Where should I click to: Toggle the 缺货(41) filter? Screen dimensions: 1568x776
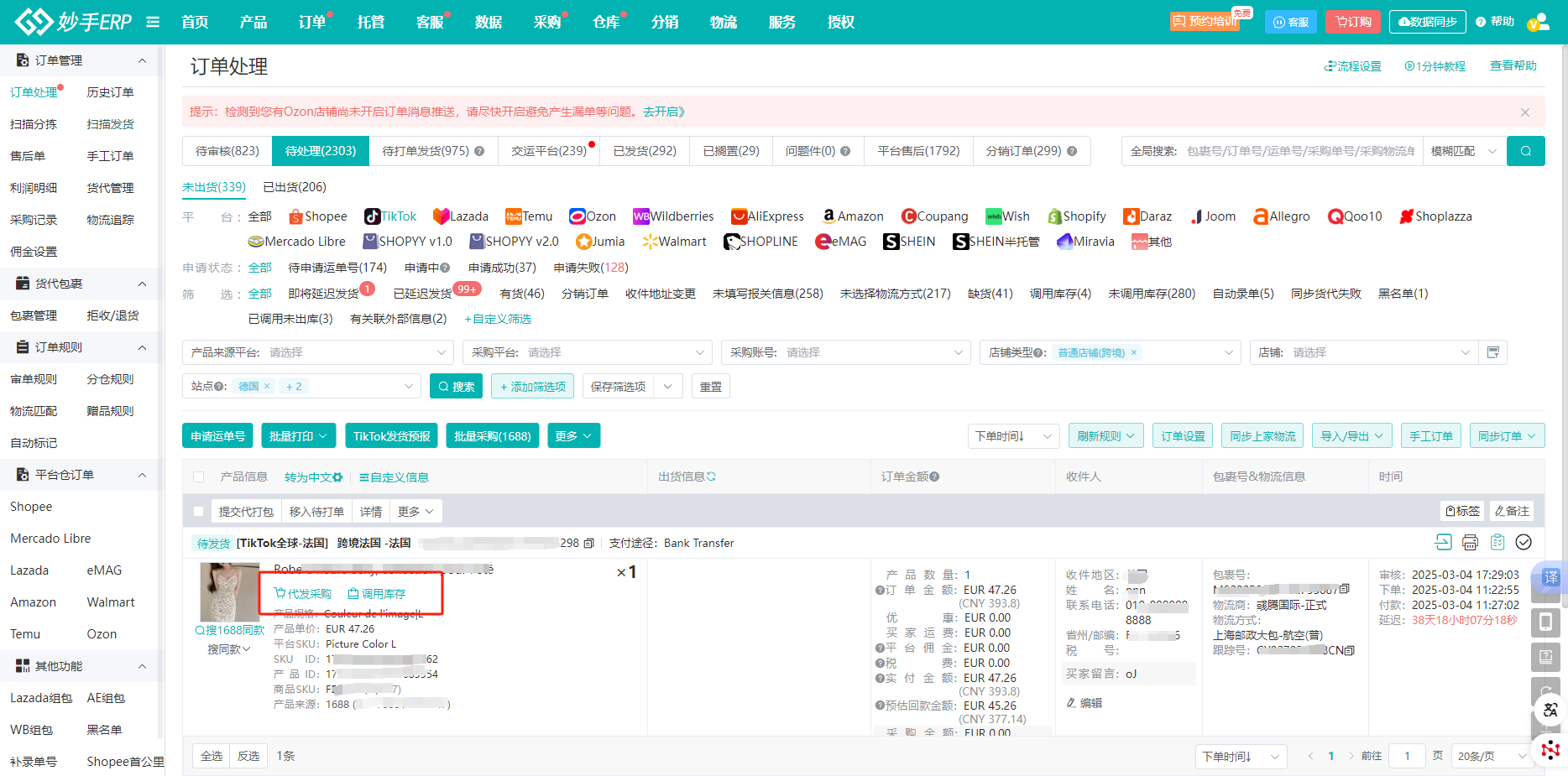[x=990, y=294]
